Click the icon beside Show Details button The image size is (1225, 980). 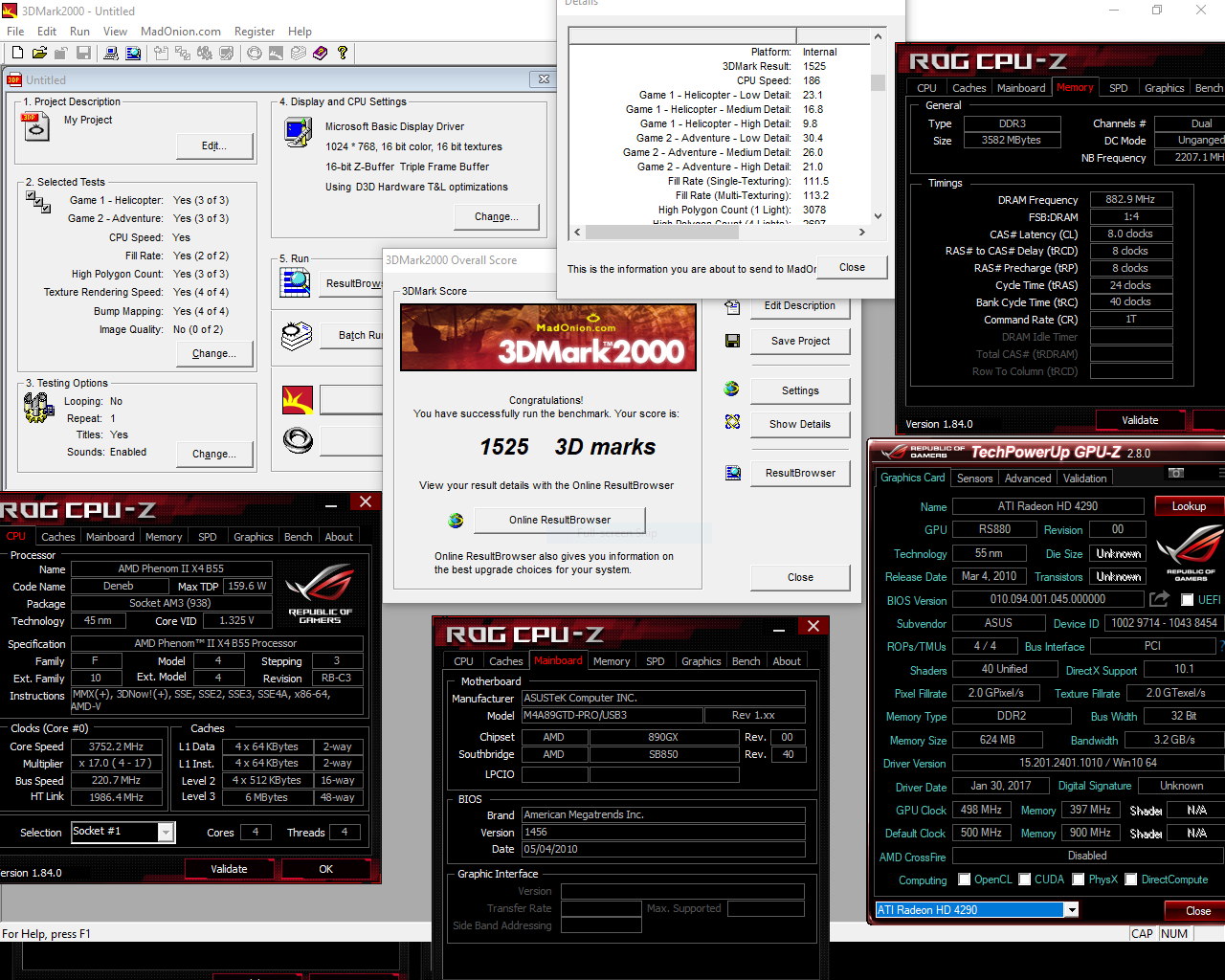coord(732,422)
